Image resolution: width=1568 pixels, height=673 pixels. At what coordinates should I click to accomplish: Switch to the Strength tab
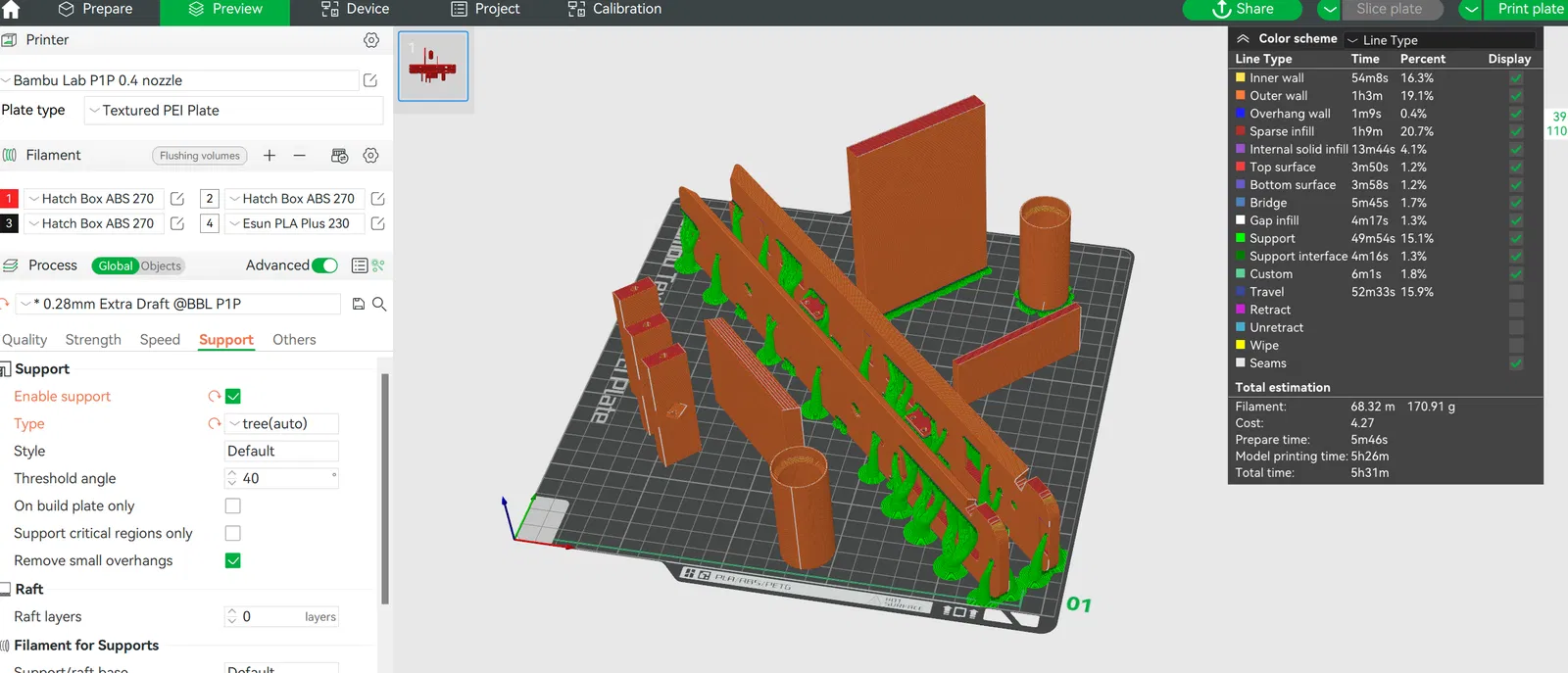[x=93, y=340]
